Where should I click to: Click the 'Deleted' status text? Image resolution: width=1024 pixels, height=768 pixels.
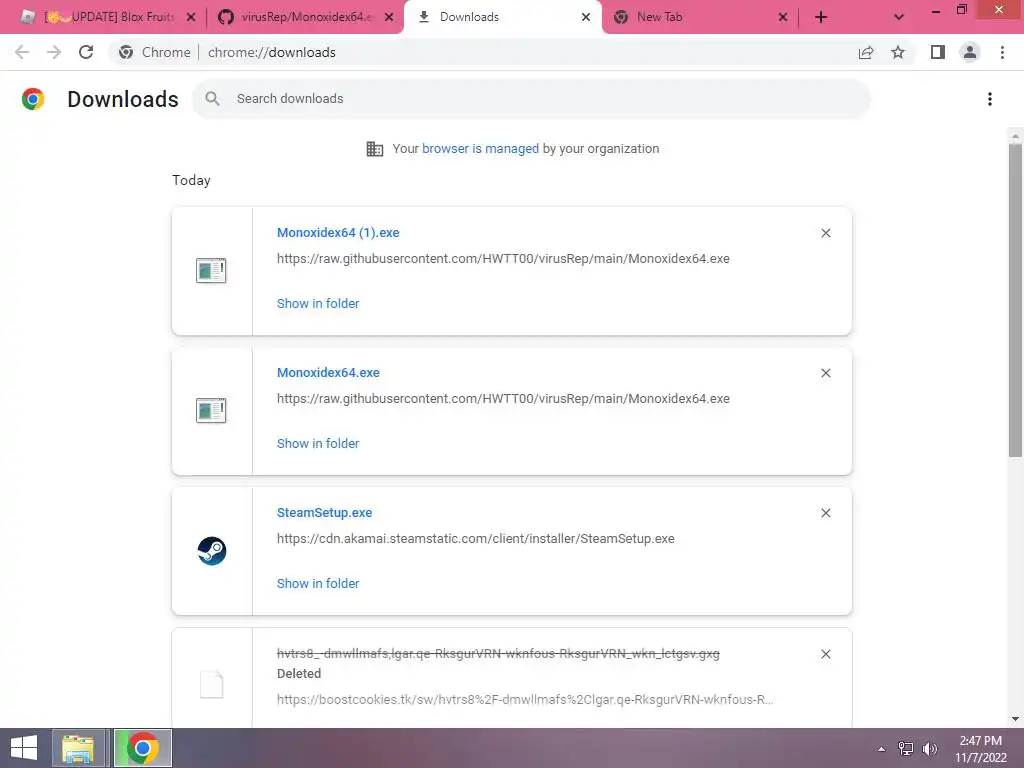(299, 673)
